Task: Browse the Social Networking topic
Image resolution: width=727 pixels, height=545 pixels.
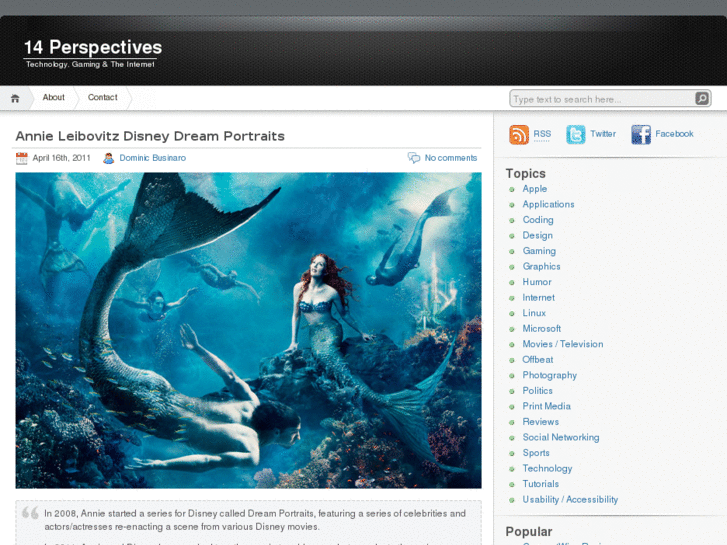Action: pyautogui.click(x=561, y=437)
